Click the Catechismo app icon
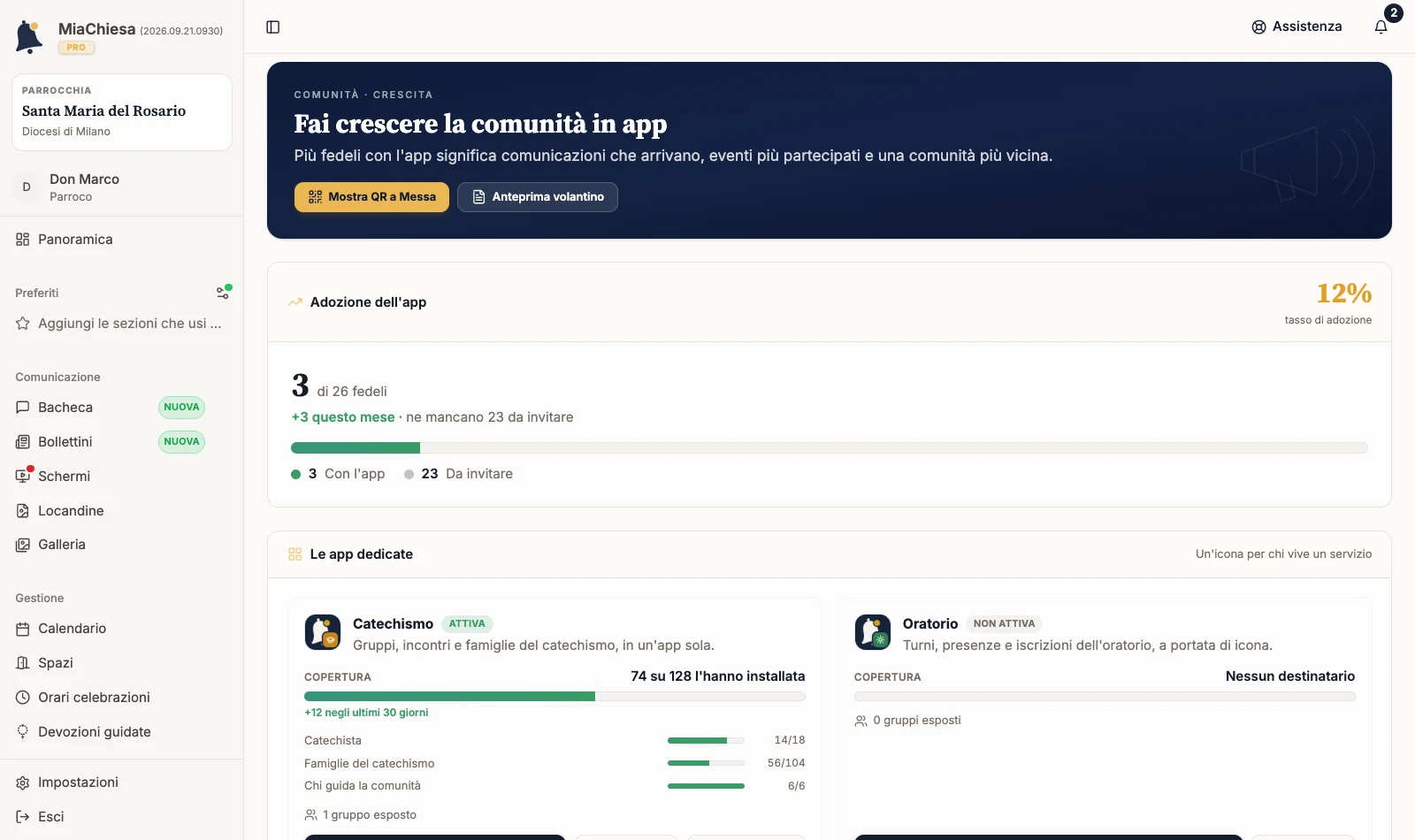The height and width of the screenshot is (840, 1415). (323, 632)
